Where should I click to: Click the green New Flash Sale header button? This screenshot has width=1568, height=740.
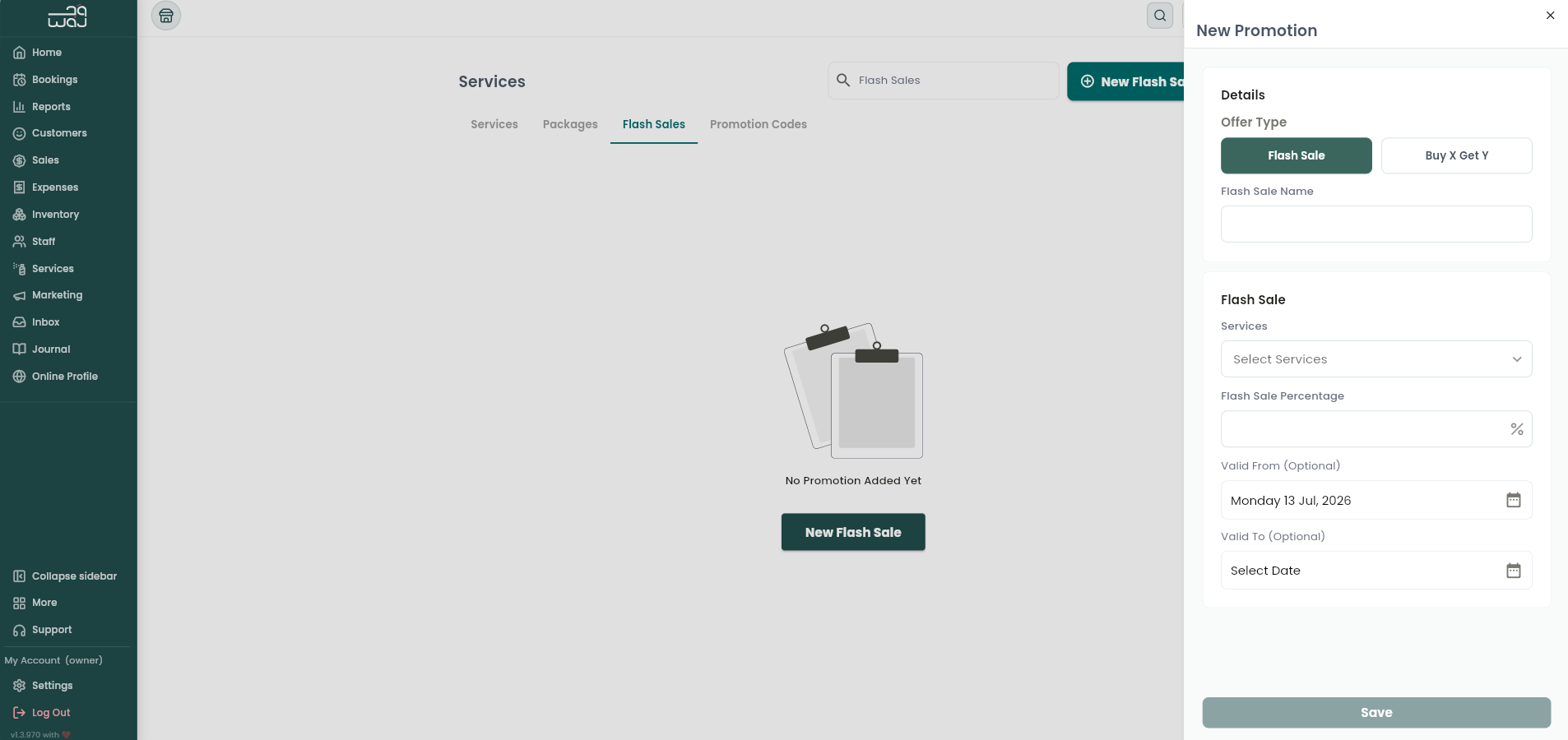pyautogui.click(x=1125, y=81)
